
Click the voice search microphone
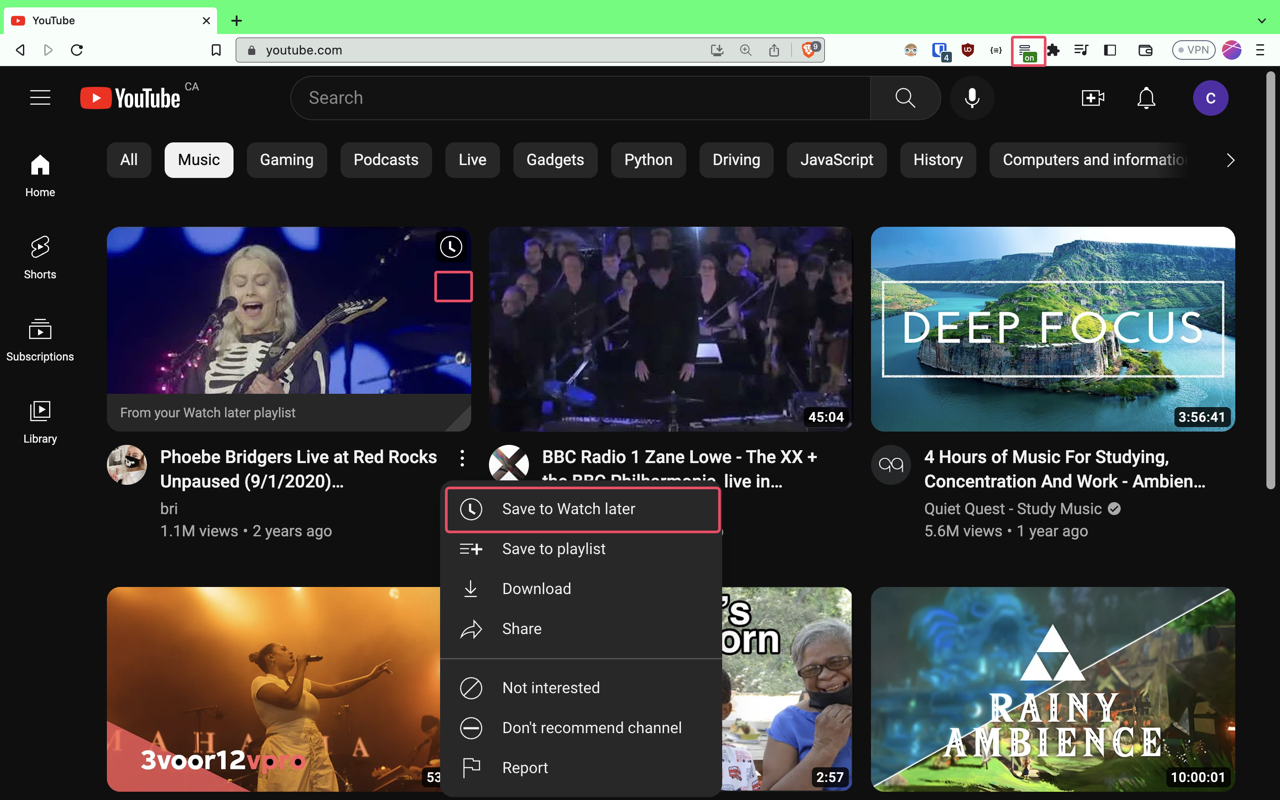971,98
